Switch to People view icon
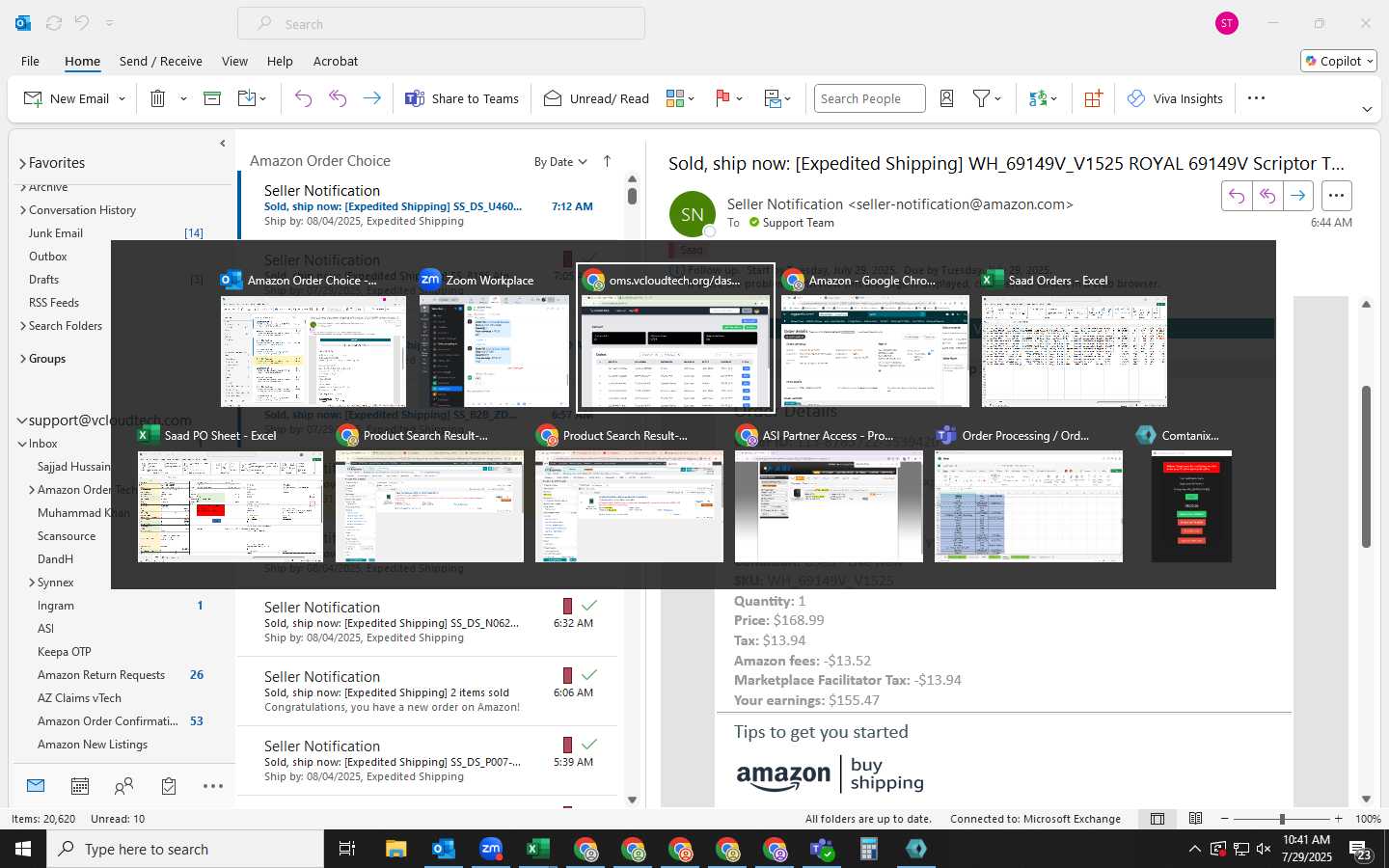This screenshot has height=868, width=1389. pos(124,786)
